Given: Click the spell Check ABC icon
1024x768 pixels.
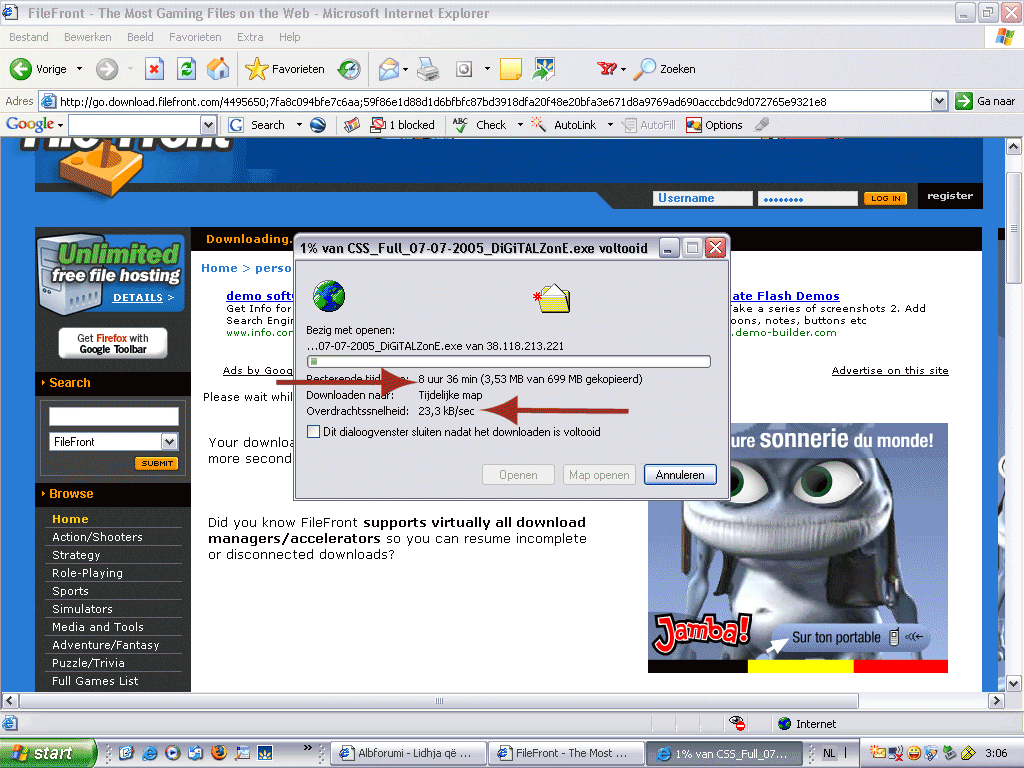Looking at the screenshot, I should [460, 125].
